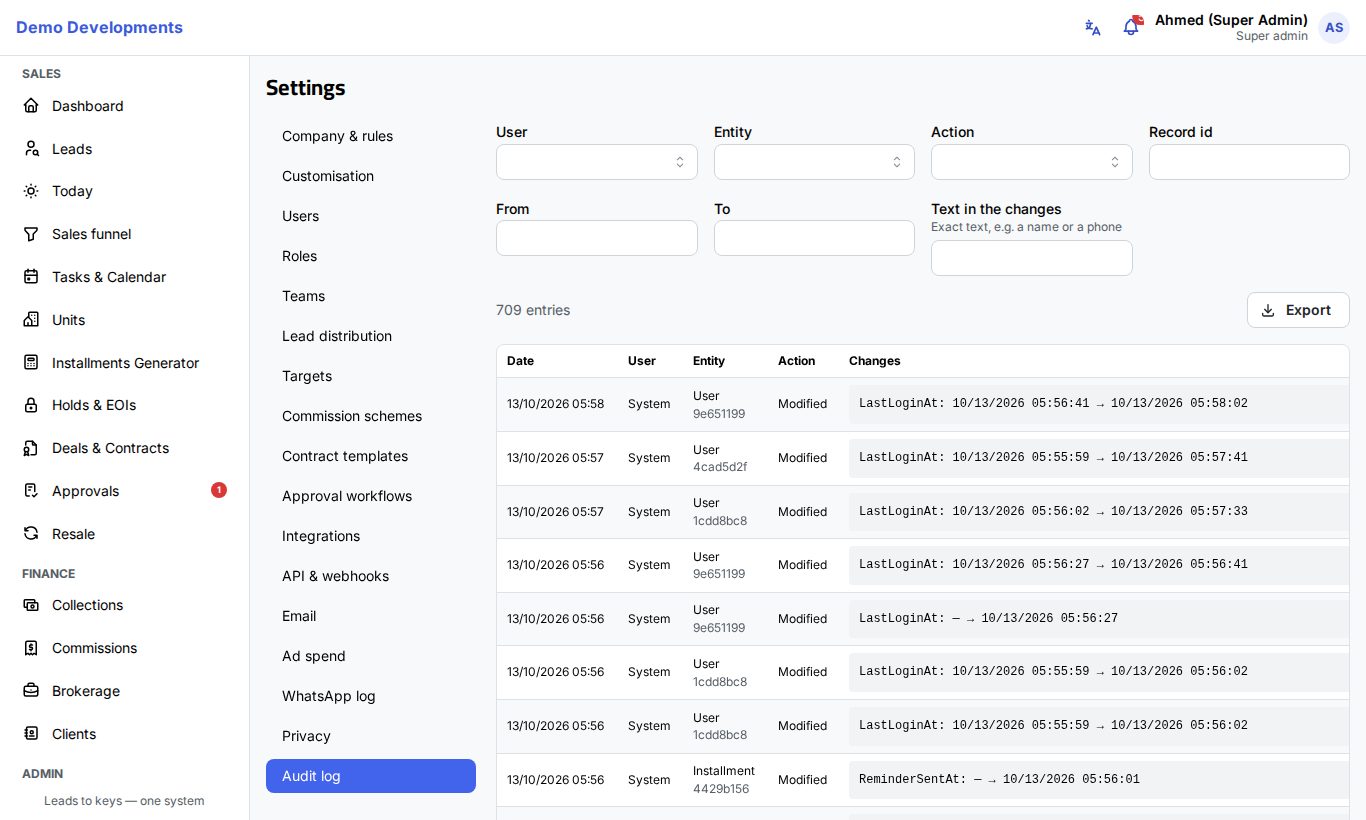Export the audit log entries
Viewport: 1366px width, 820px height.
tap(1298, 310)
